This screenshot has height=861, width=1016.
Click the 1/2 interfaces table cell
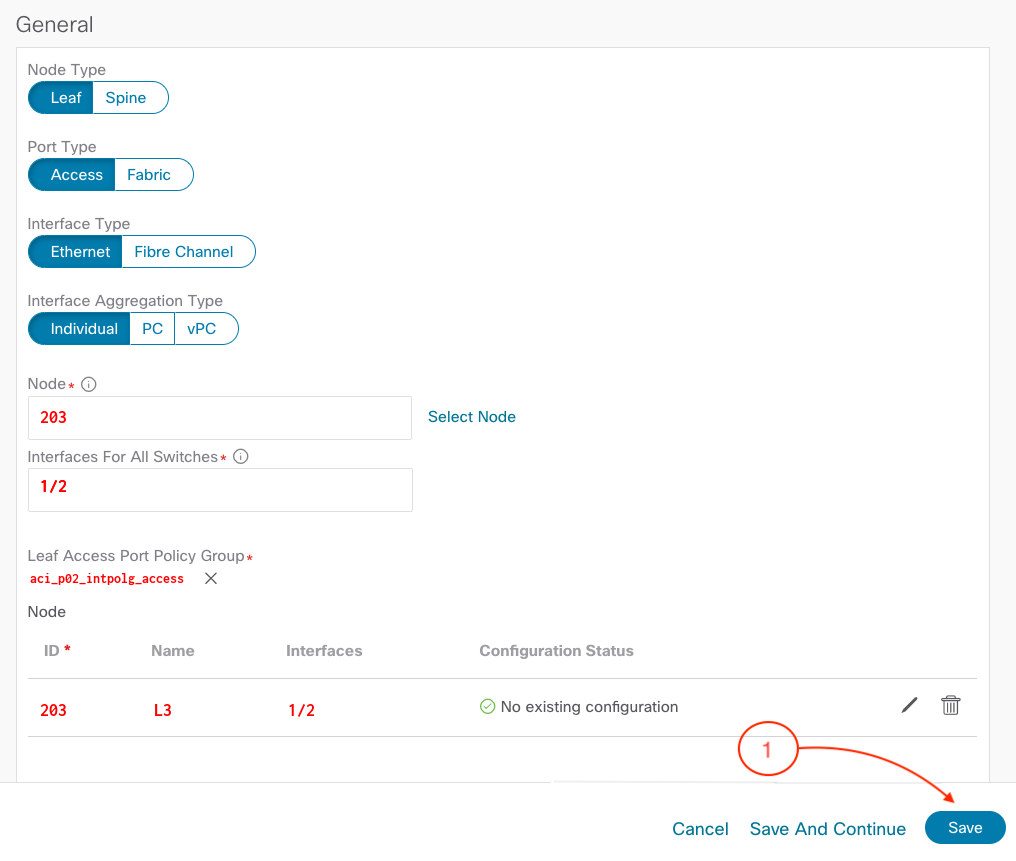[301, 711]
